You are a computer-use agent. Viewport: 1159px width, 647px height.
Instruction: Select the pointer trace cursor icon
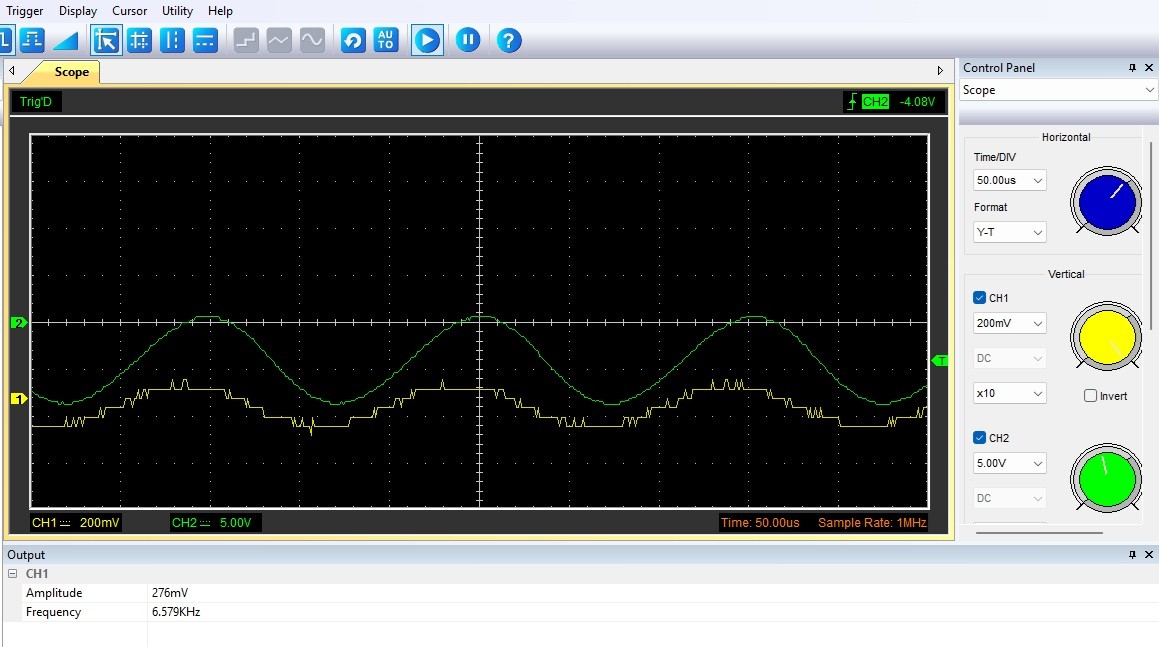(106, 40)
